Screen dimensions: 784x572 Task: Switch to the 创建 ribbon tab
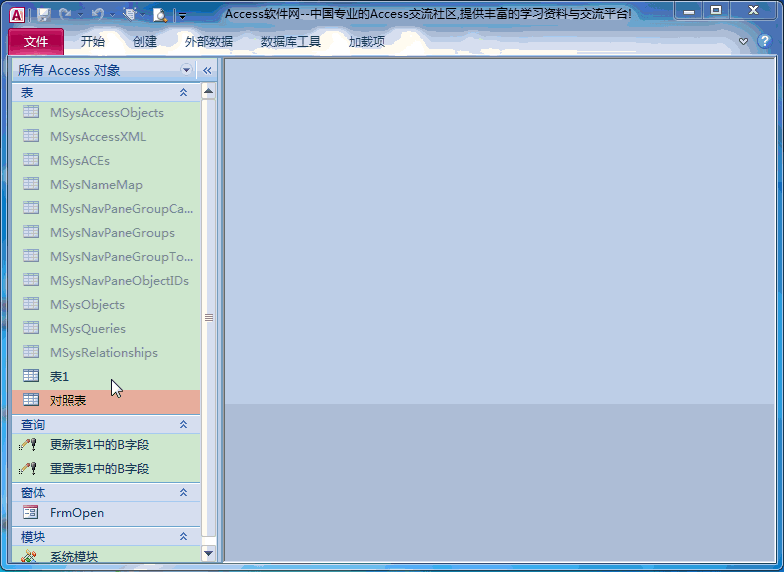145,42
